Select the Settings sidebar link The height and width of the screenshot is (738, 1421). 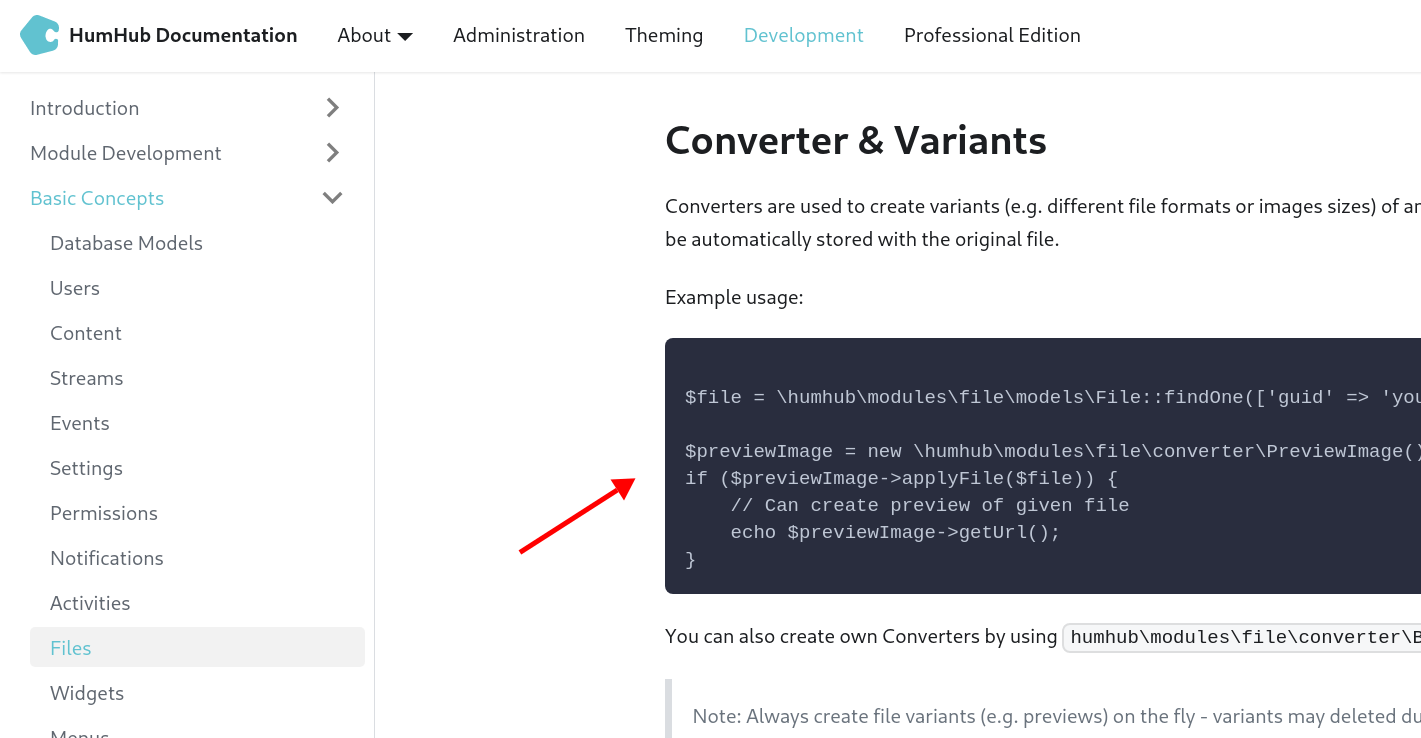pyautogui.click(x=86, y=468)
